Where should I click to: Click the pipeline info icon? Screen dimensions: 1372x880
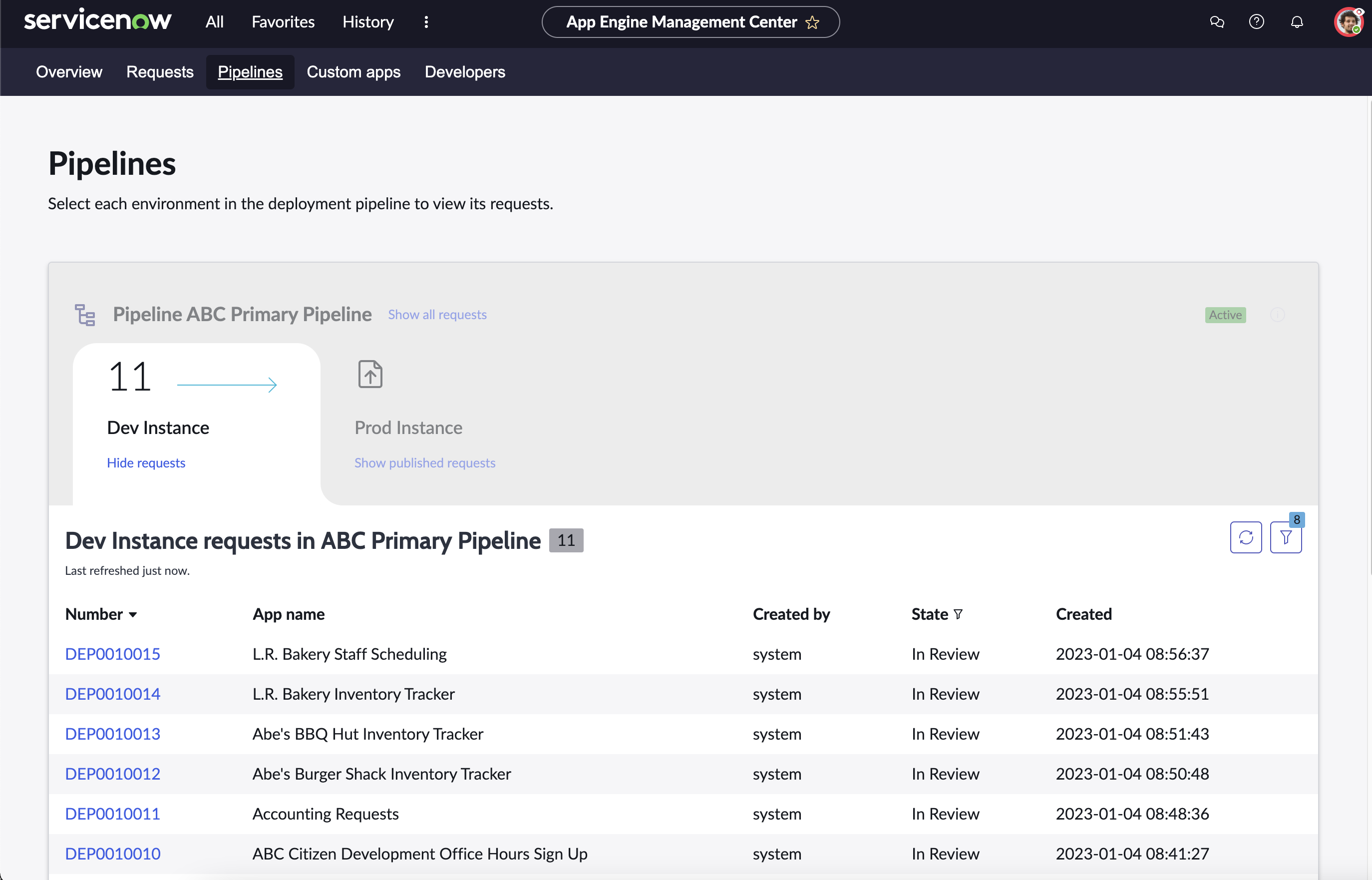1278,315
